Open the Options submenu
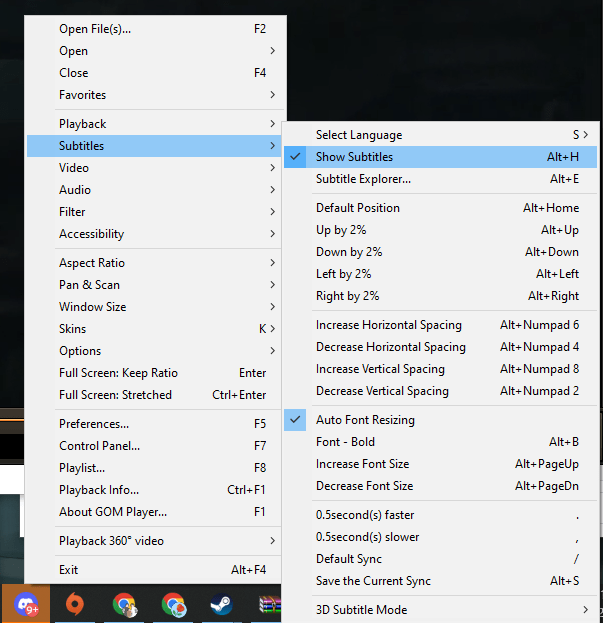The height and width of the screenshot is (623, 603). coord(154,351)
